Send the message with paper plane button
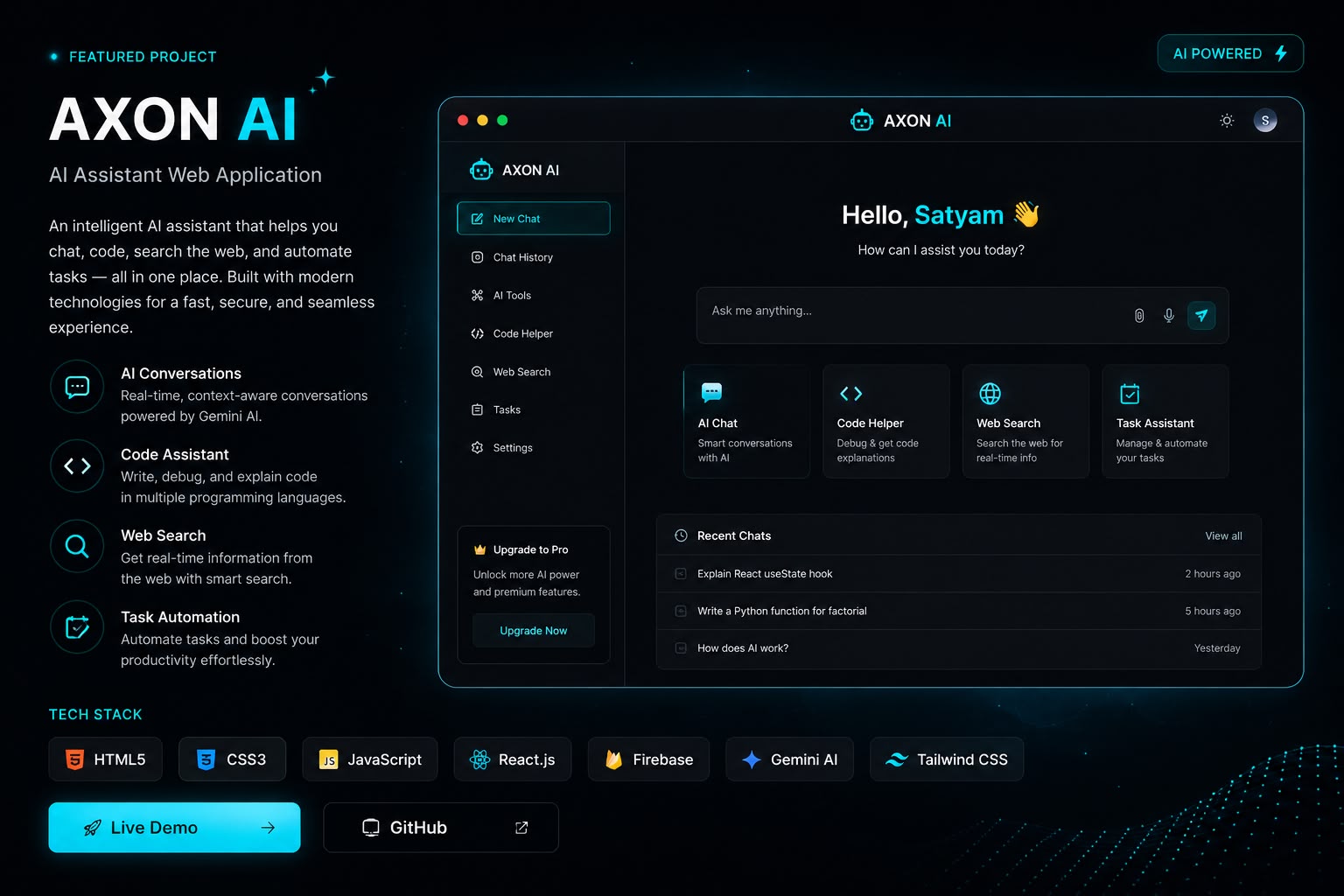 coord(1201,316)
